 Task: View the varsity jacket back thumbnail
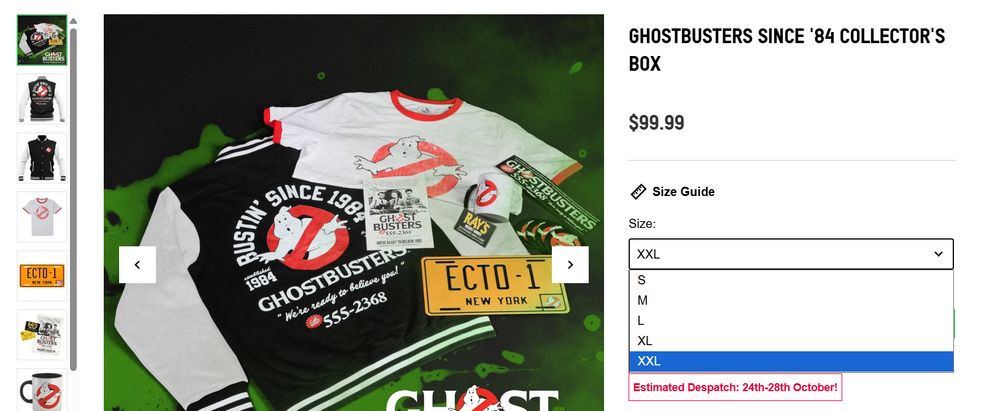click(x=41, y=99)
